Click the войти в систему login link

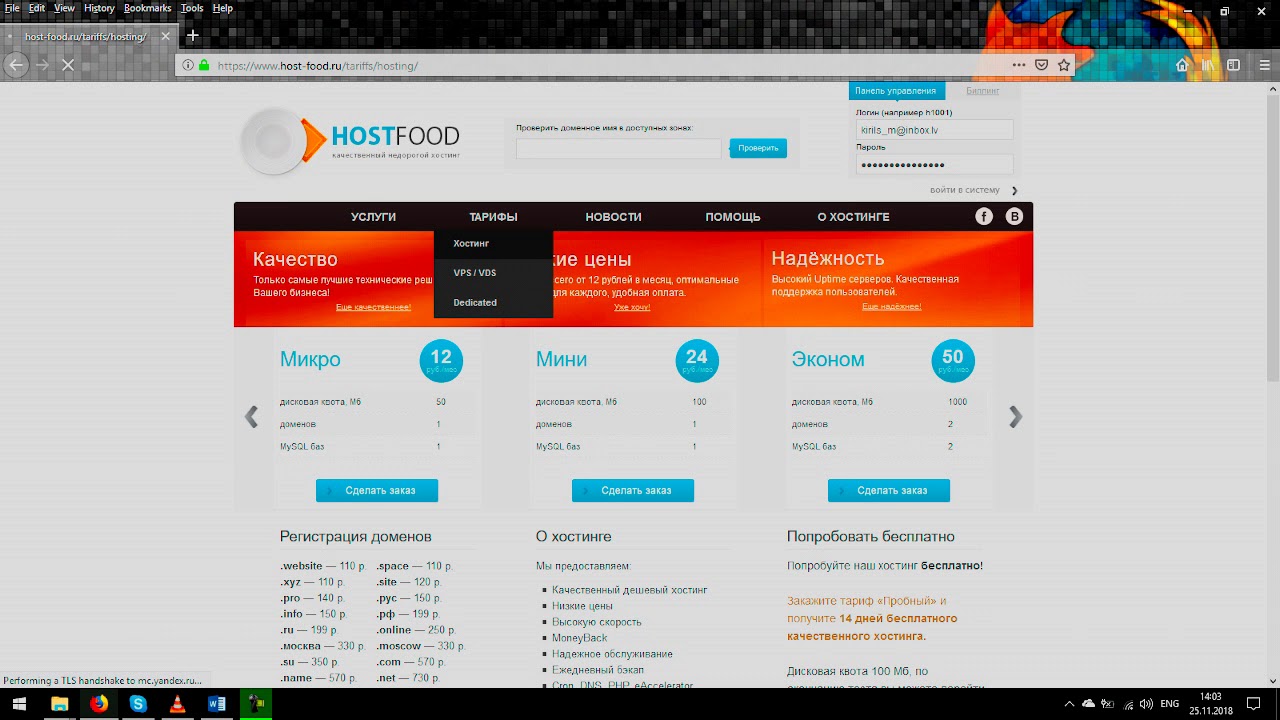click(x=965, y=190)
